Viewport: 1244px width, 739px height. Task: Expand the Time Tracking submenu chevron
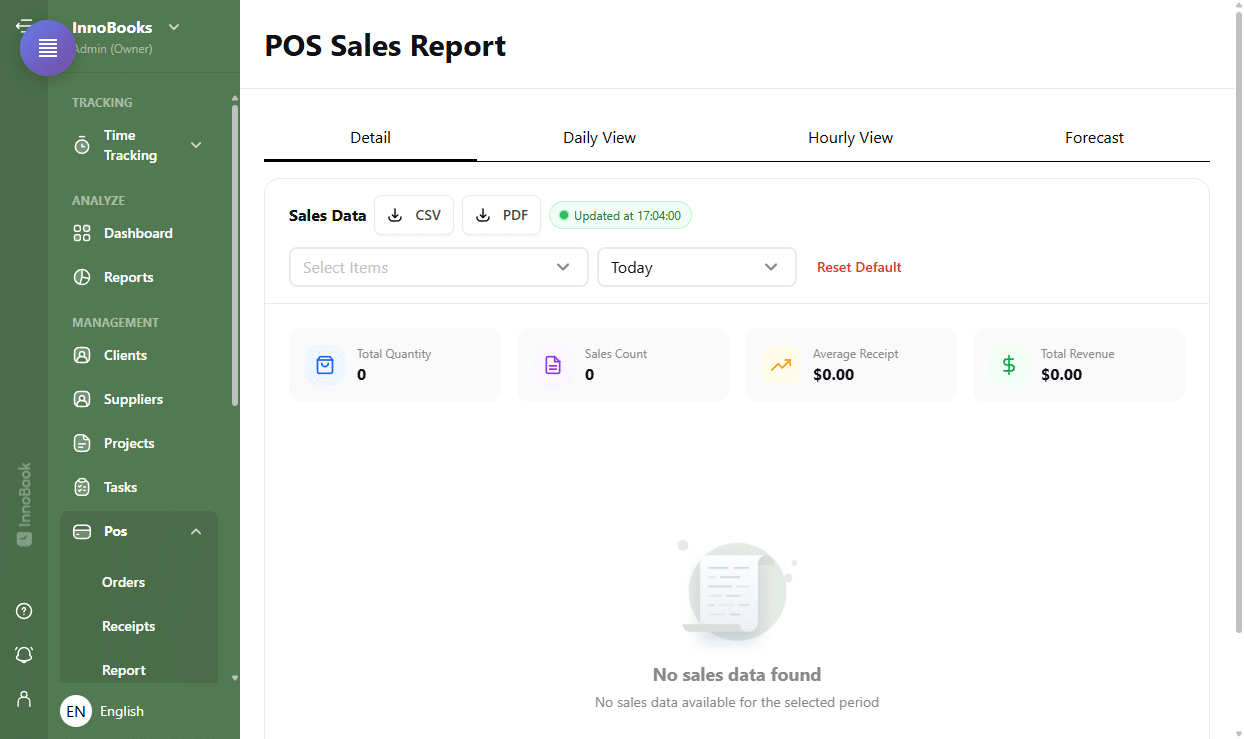coord(196,145)
